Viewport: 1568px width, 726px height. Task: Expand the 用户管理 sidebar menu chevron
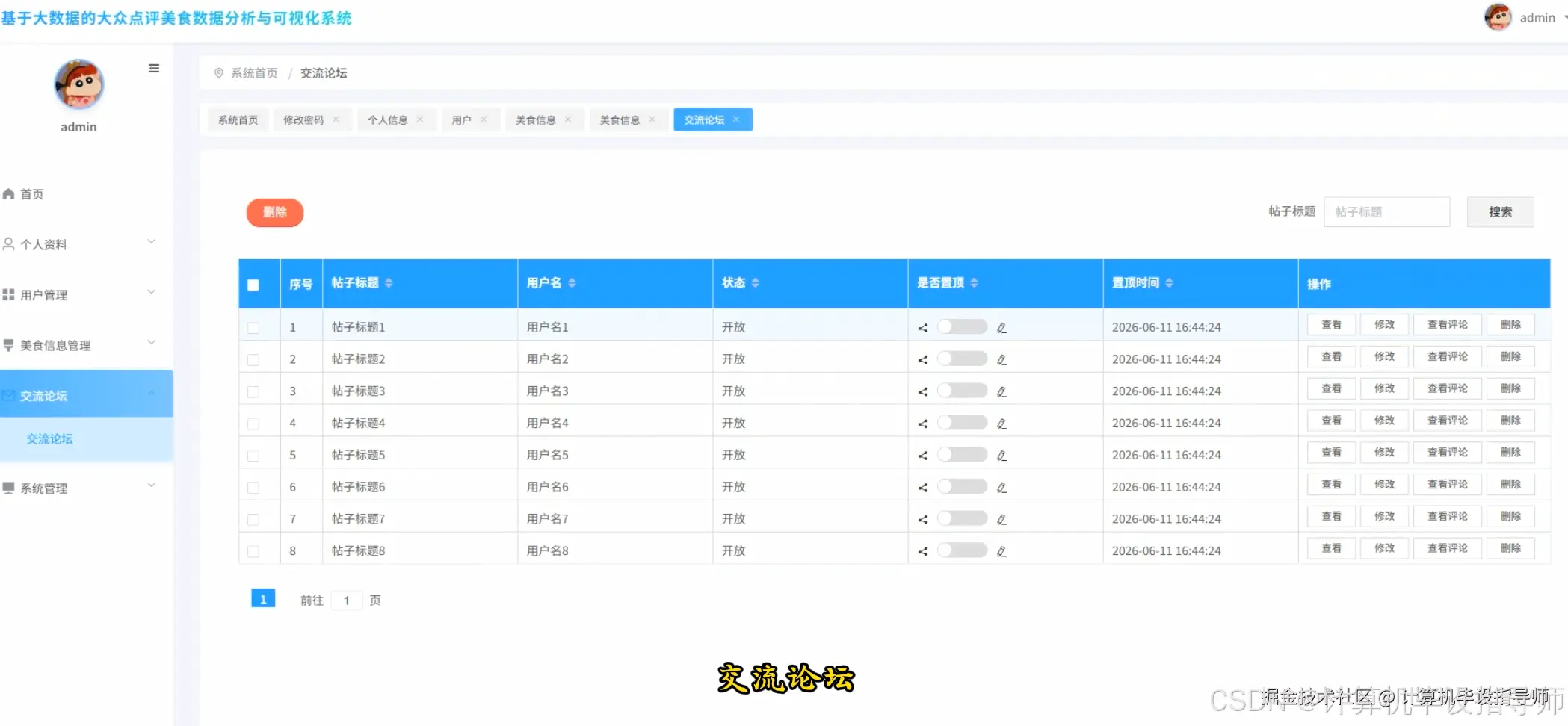[x=152, y=292]
